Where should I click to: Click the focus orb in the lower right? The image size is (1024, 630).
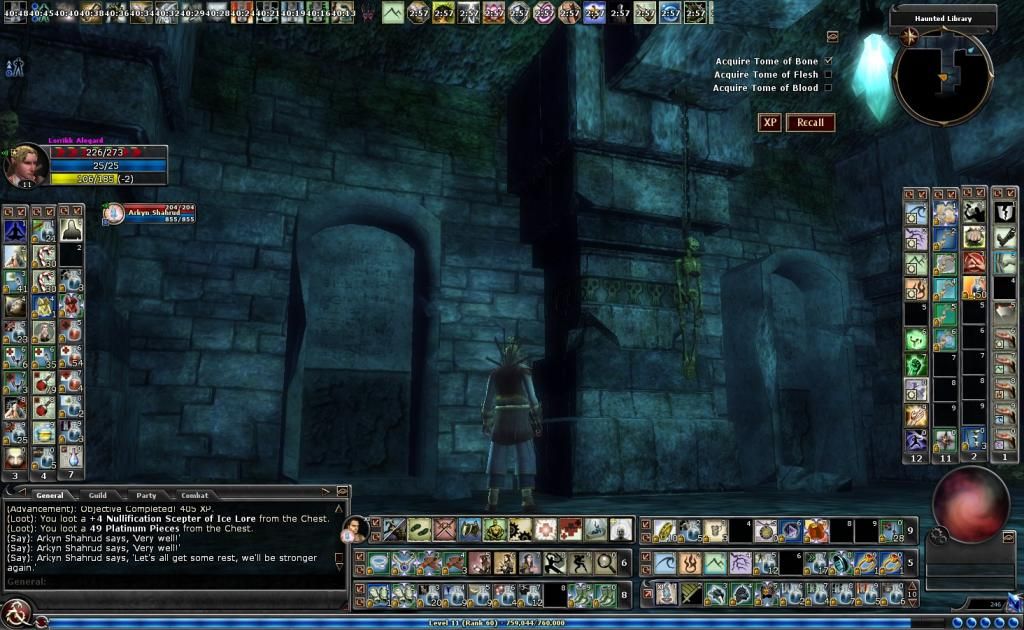tap(970, 505)
